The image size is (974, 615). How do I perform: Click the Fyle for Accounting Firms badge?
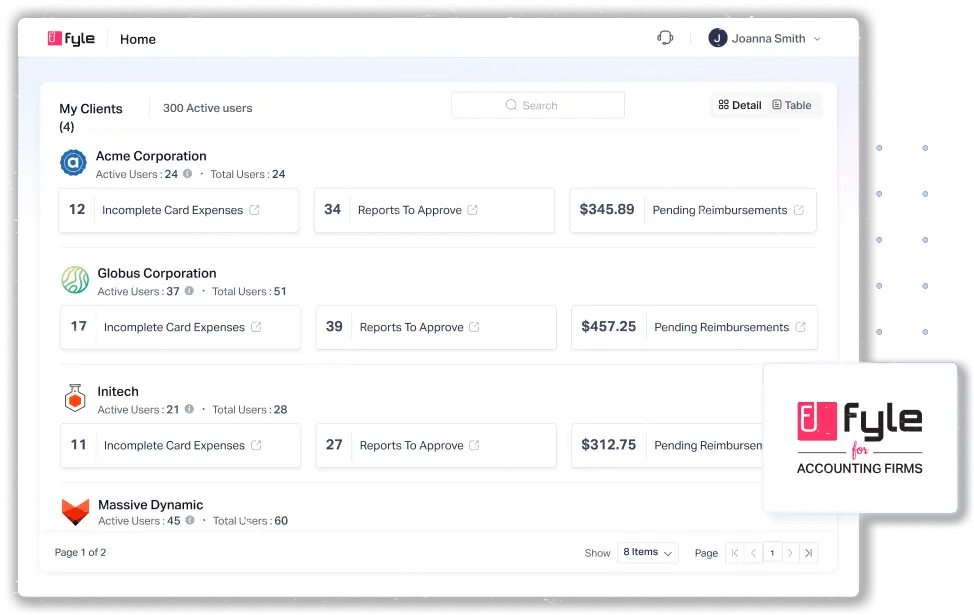[x=860, y=438]
